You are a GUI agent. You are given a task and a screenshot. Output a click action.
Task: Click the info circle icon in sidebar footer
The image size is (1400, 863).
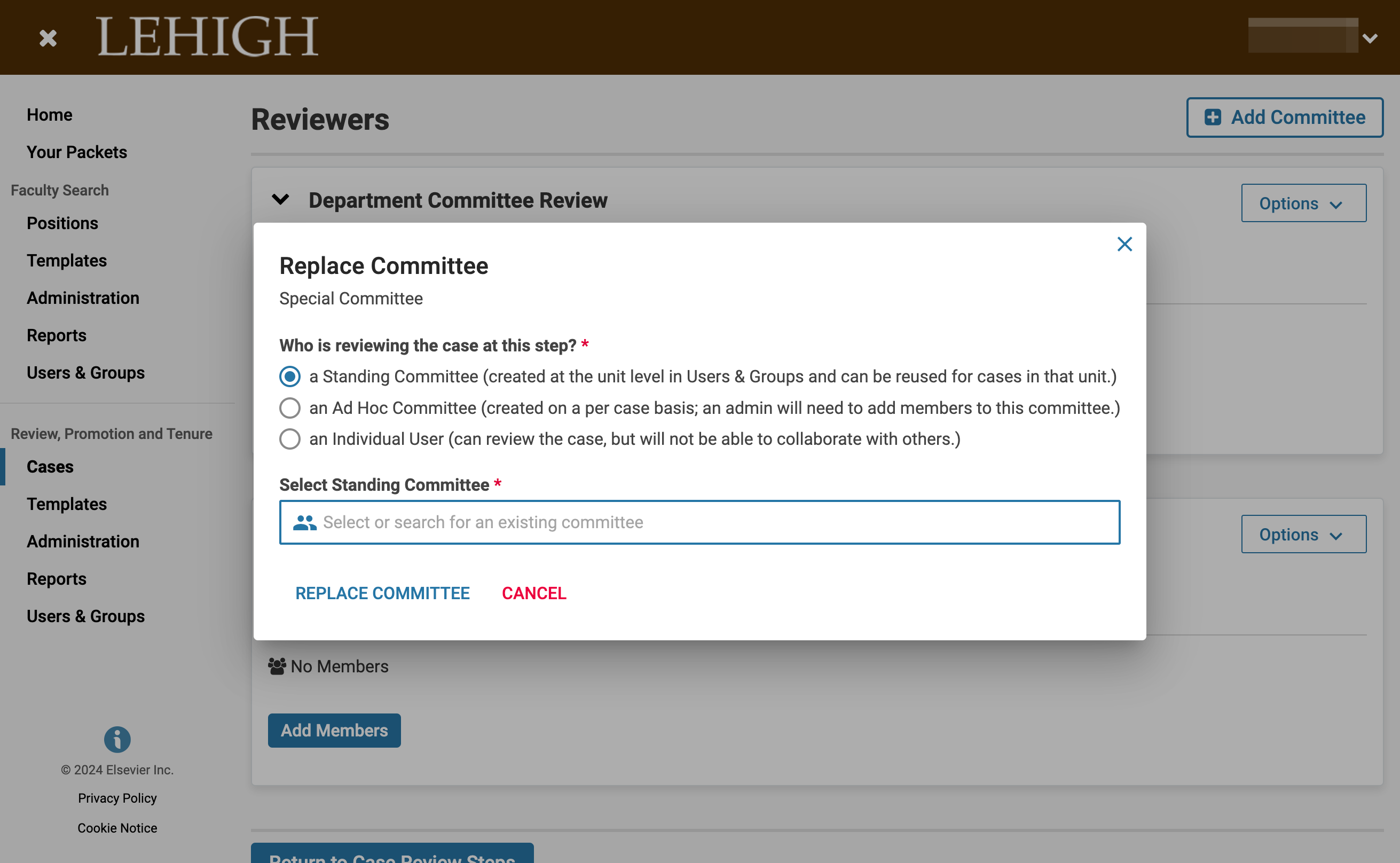117,740
